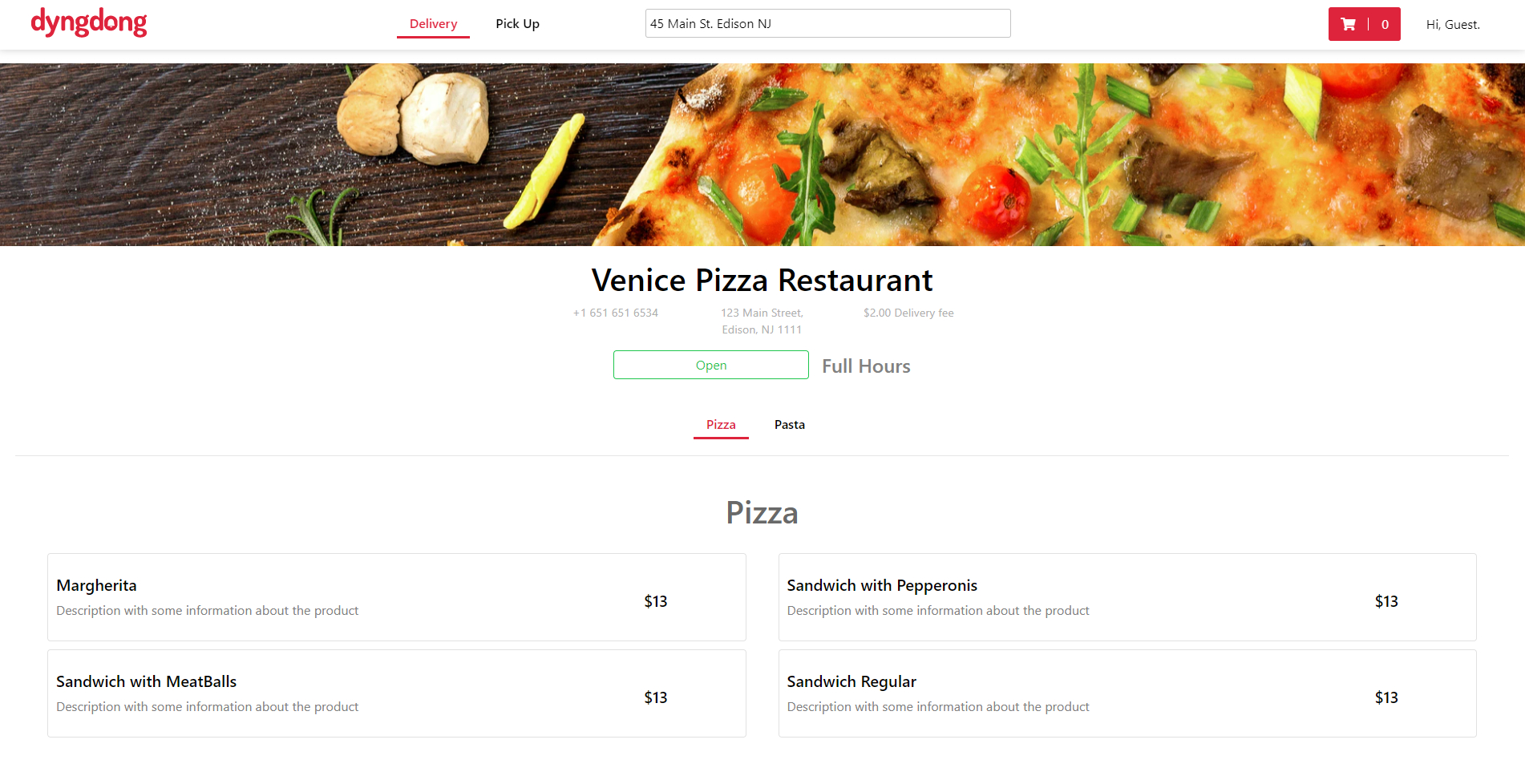Image resolution: width=1525 pixels, height=784 pixels.
Task: Switch to Pick Up tab
Action: (517, 24)
